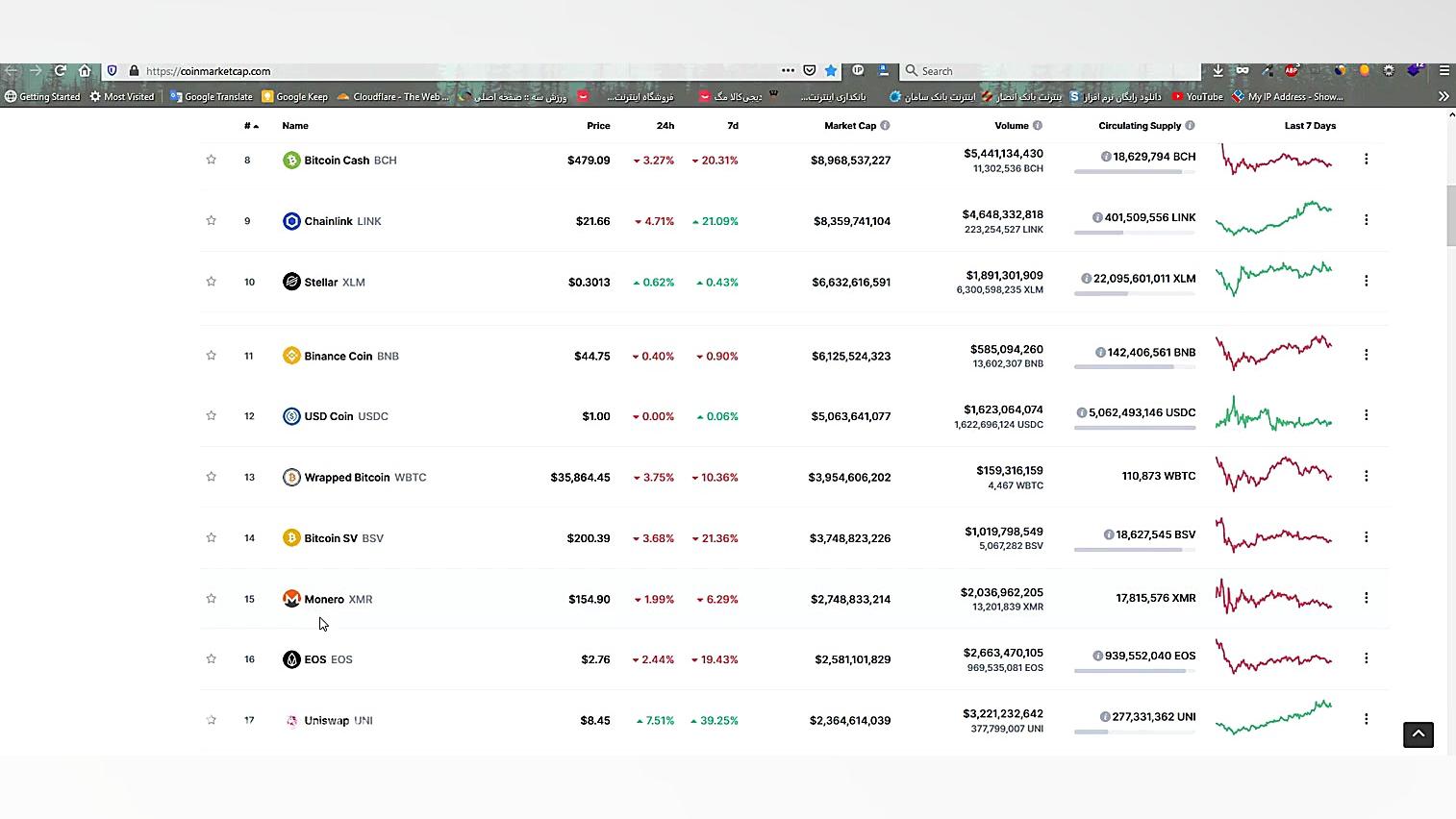1456x819 pixels.
Task: Click Bitcoin Cash circulating supply progress bar
Action: tap(1135, 171)
